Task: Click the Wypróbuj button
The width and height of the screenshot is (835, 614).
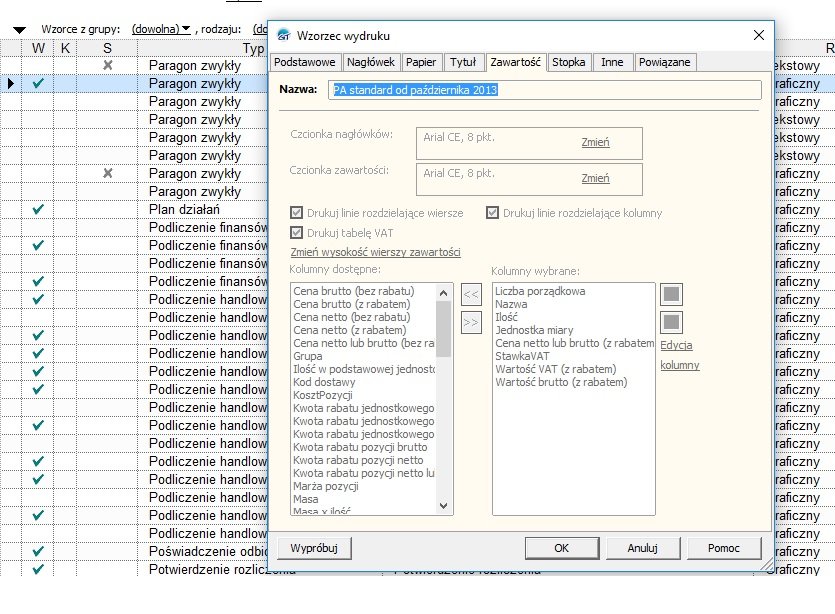Action: (314, 548)
